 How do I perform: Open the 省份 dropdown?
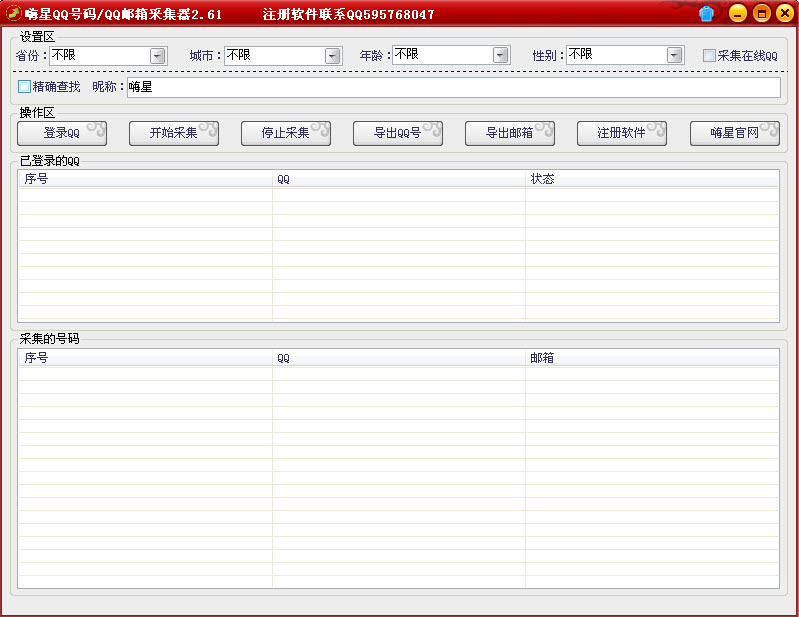pos(158,56)
